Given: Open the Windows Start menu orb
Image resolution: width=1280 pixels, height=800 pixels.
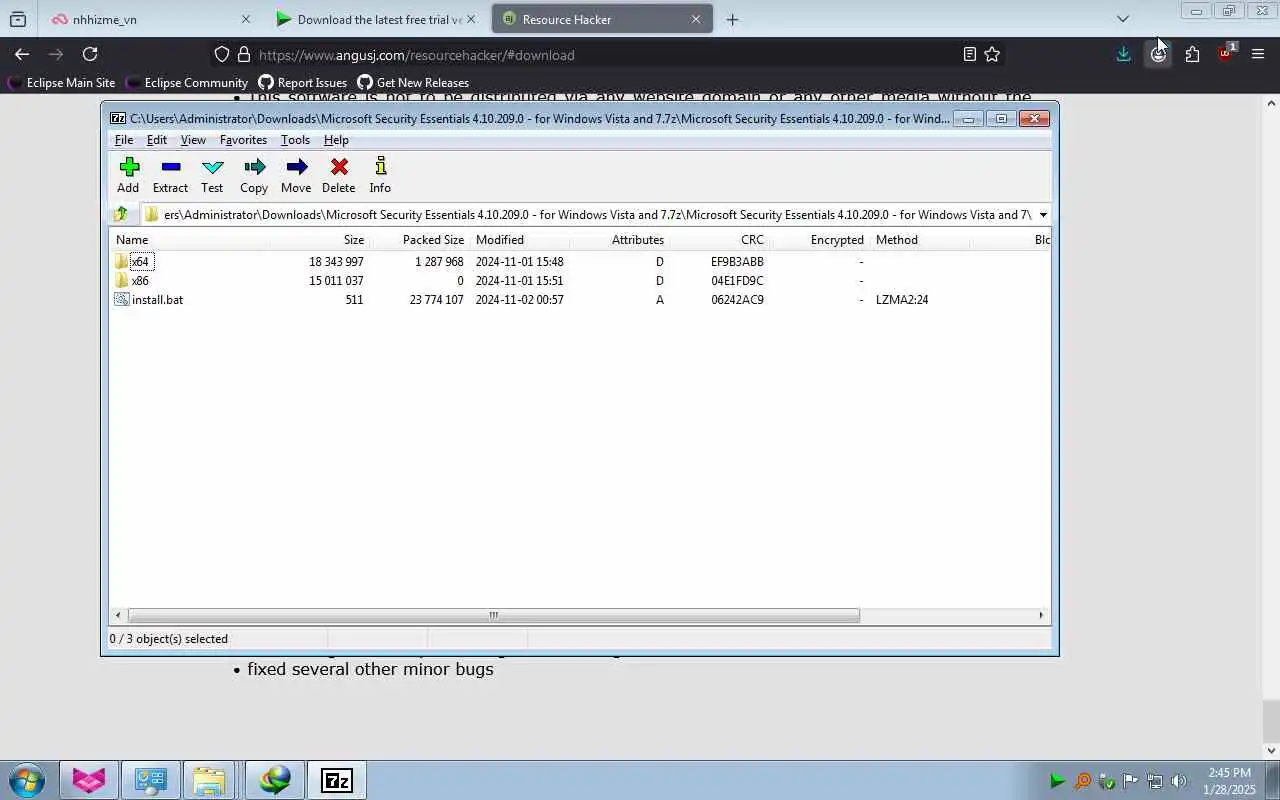Looking at the screenshot, I should coord(26,780).
